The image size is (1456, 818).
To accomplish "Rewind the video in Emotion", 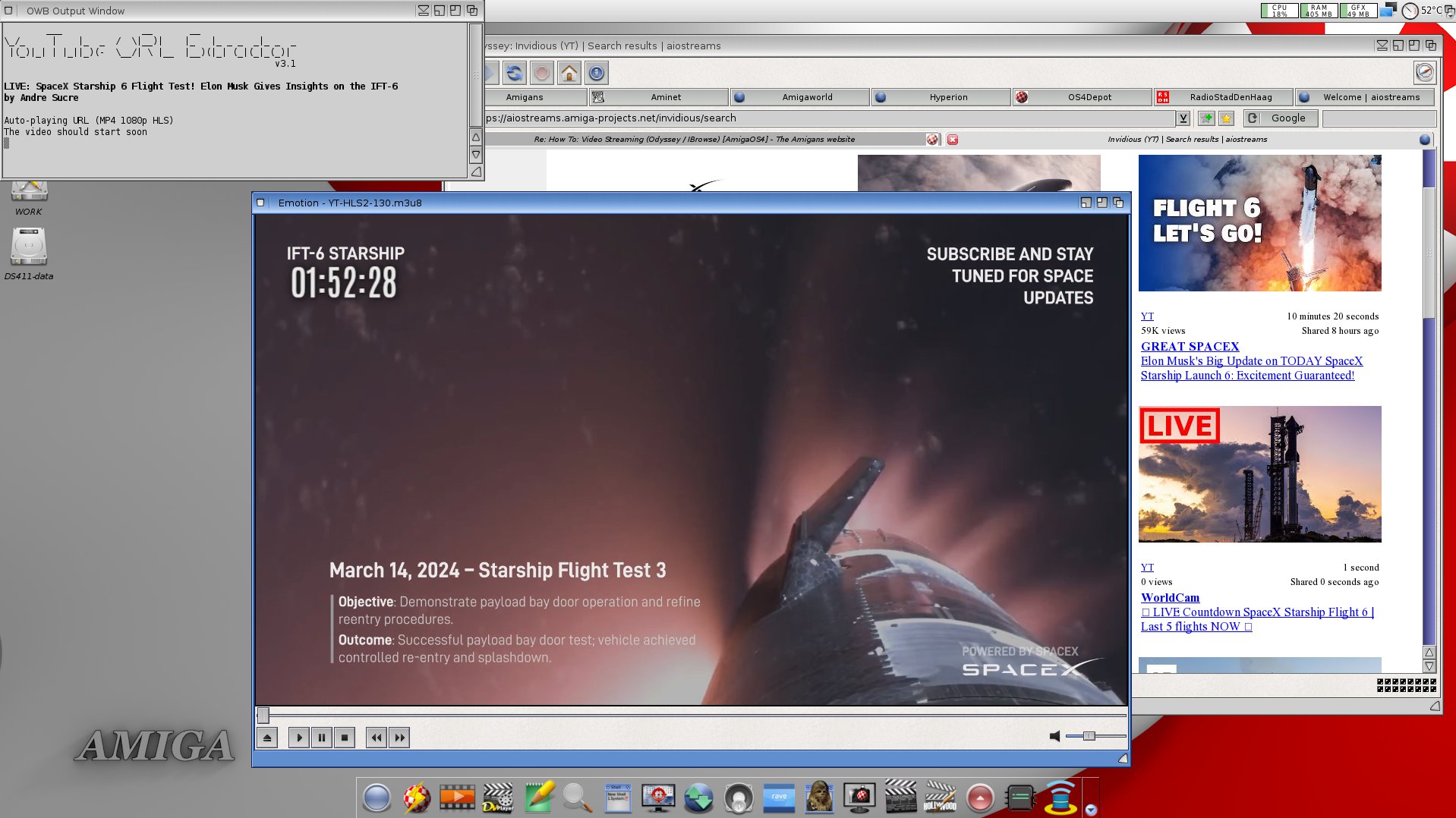I will click(377, 737).
